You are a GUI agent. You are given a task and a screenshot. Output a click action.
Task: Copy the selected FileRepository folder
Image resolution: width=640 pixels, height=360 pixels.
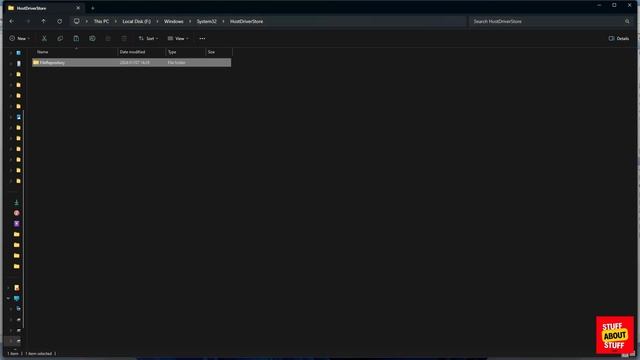tap(60, 38)
